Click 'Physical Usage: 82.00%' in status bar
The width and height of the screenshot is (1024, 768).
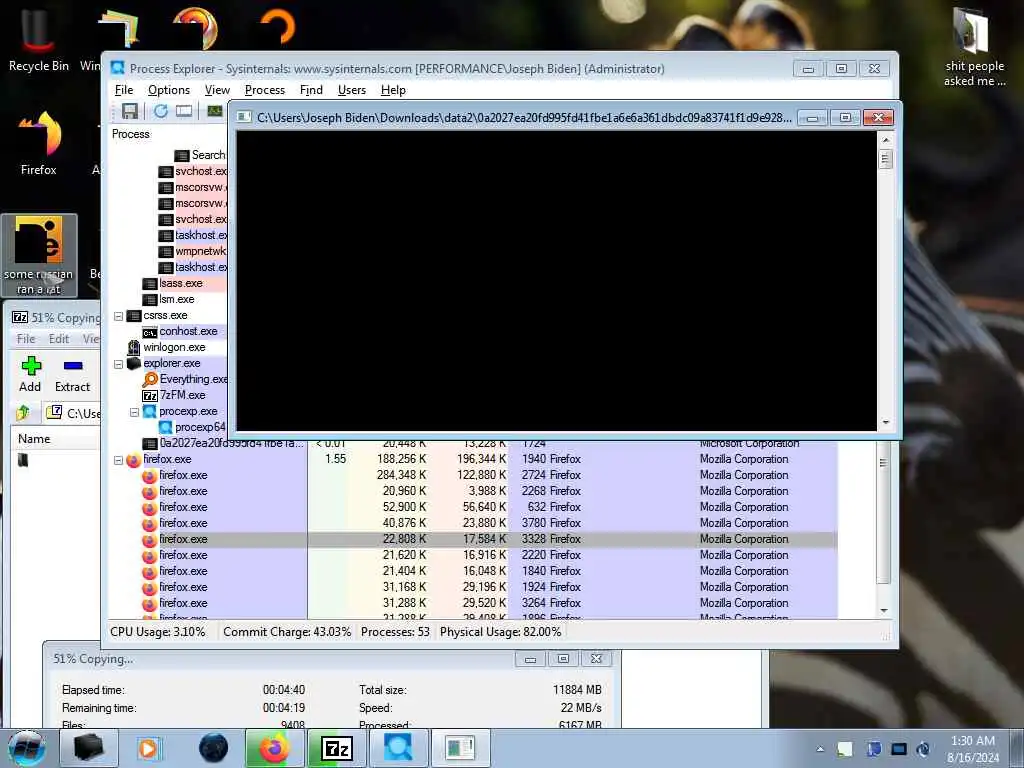point(500,632)
